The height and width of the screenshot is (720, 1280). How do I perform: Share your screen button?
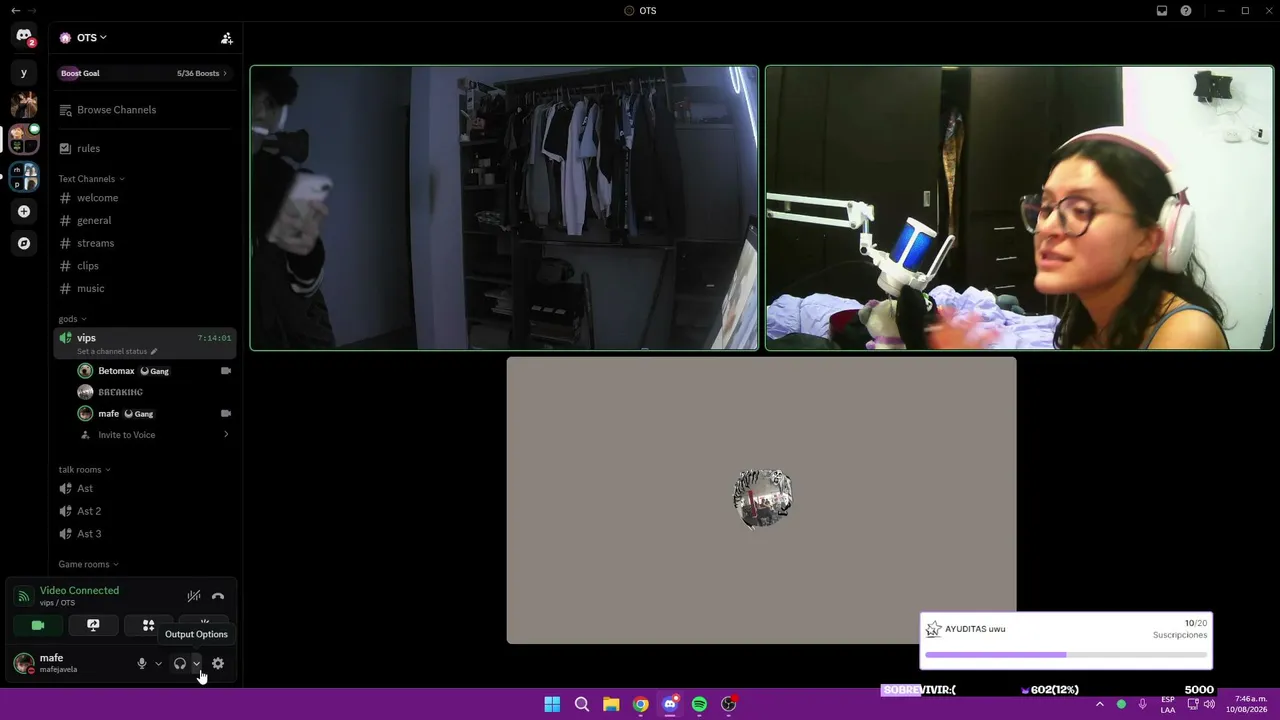click(x=93, y=625)
